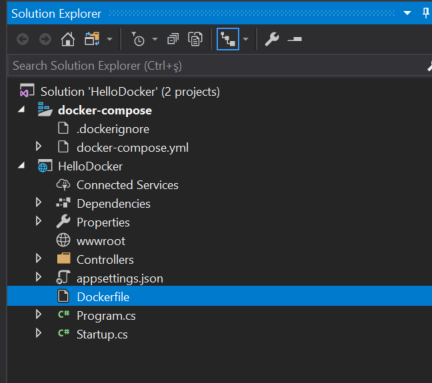This screenshot has height=383, width=432.
Task: Open Properties with the wrench toolbar icon
Action: [272, 39]
